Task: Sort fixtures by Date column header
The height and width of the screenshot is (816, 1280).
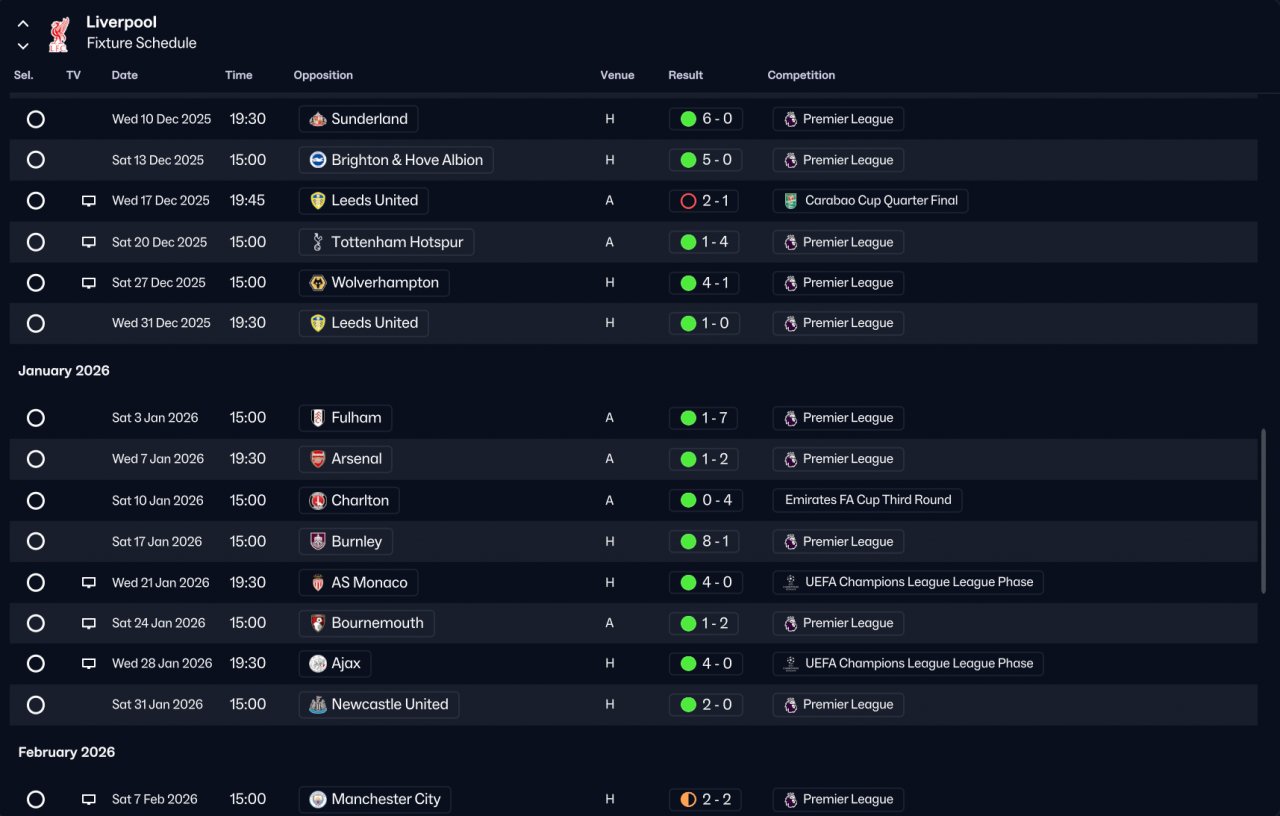Action: [125, 75]
